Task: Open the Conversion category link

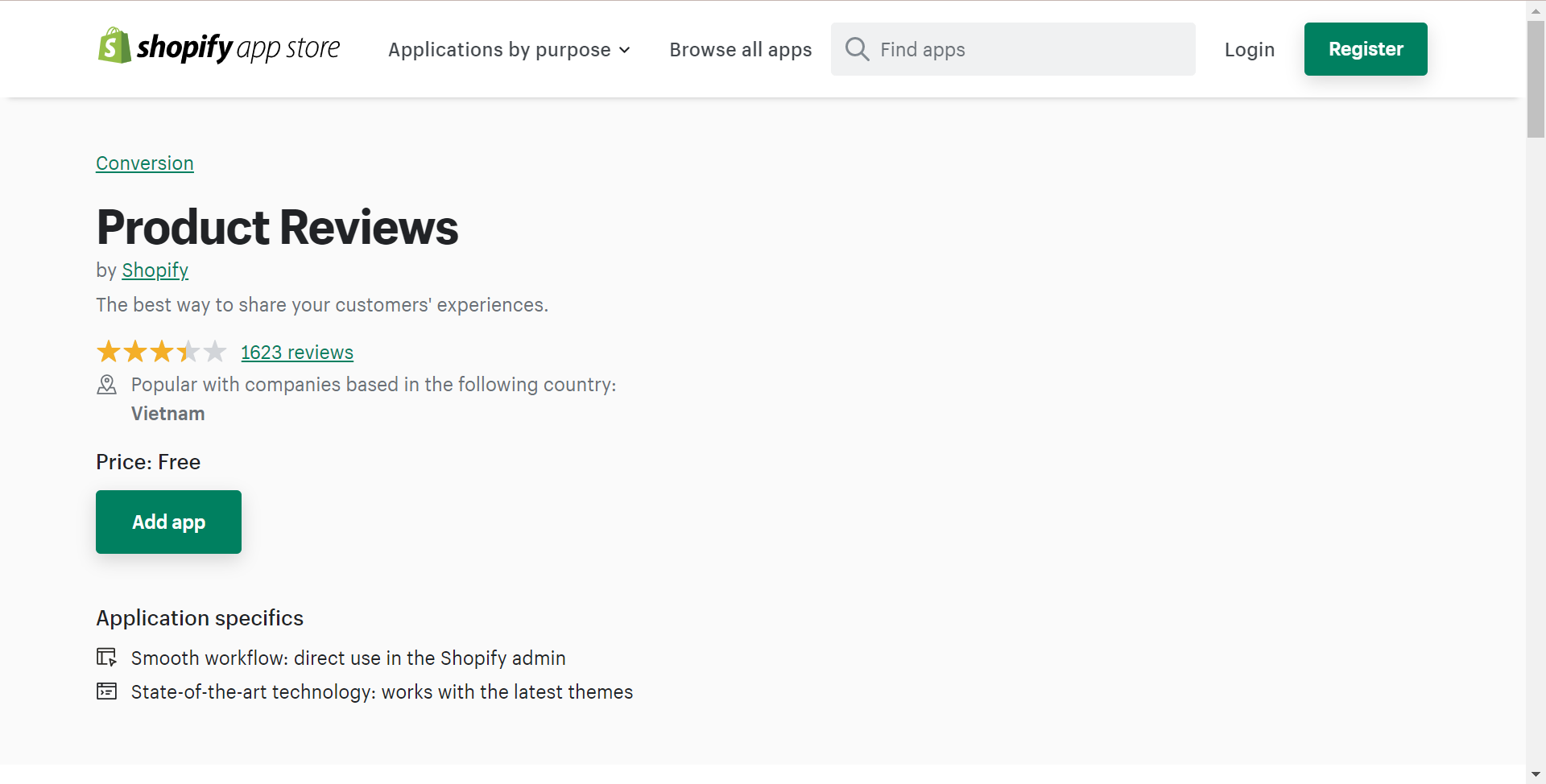Action: [145, 163]
